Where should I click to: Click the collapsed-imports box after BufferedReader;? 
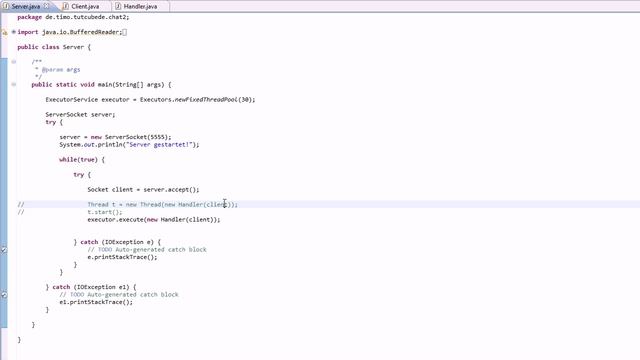(124, 32)
